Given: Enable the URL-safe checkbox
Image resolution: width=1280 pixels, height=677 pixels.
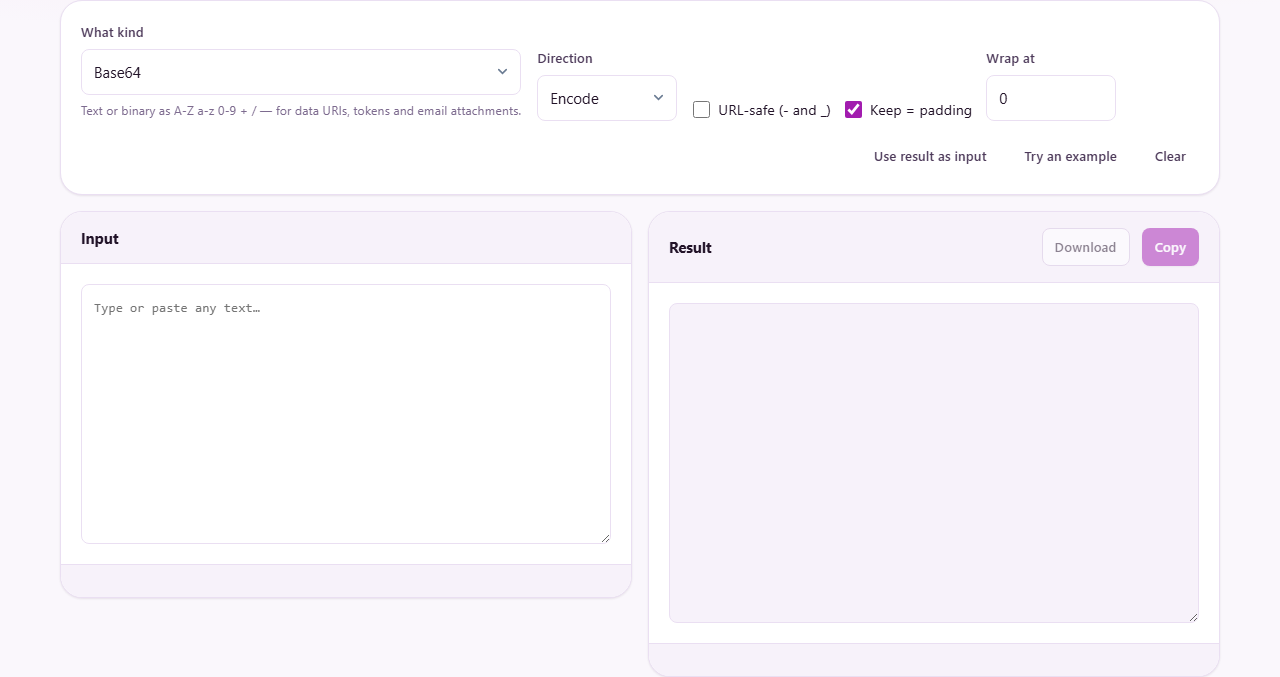Looking at the screenshot, I should (x=702, y=110).
